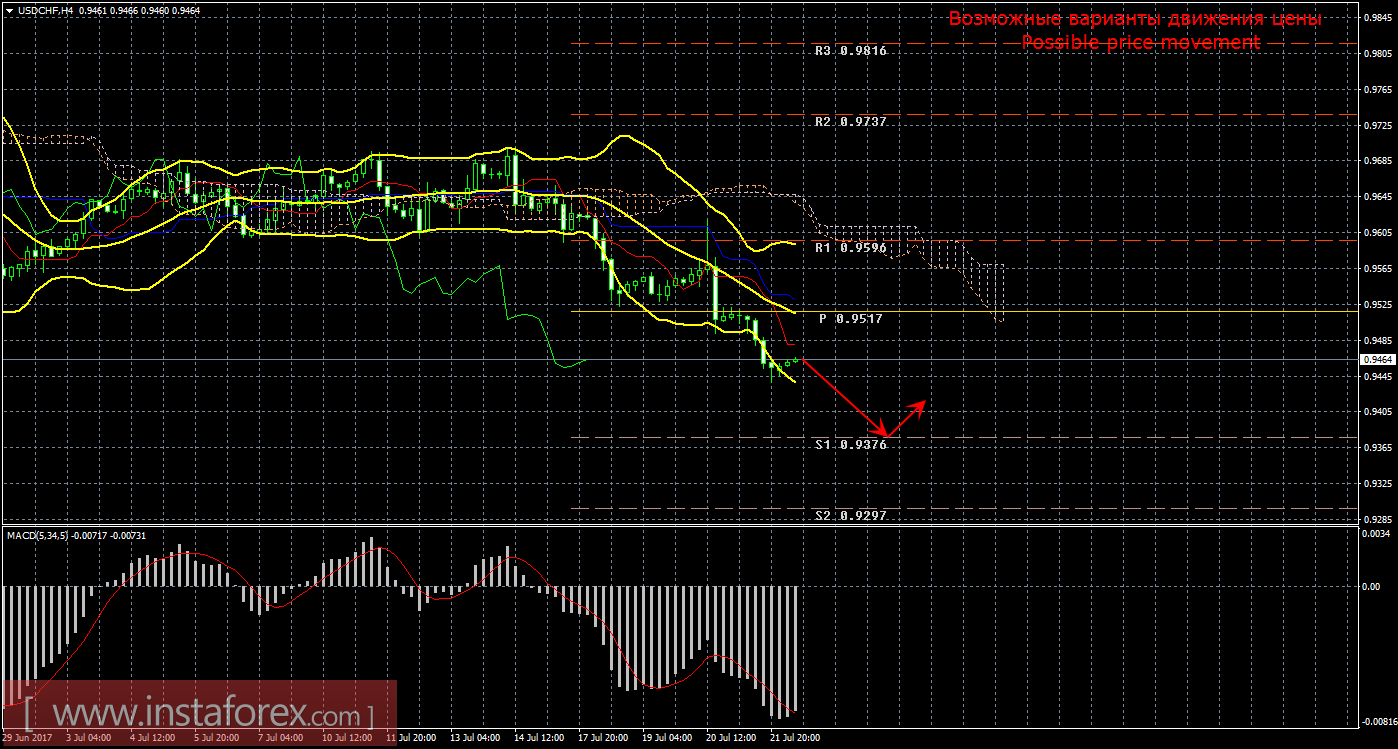This screenshot has width=1398, height=749.
Task: Open the chart menu triangle beside USDCHF,H4
Action: (8, 10)
